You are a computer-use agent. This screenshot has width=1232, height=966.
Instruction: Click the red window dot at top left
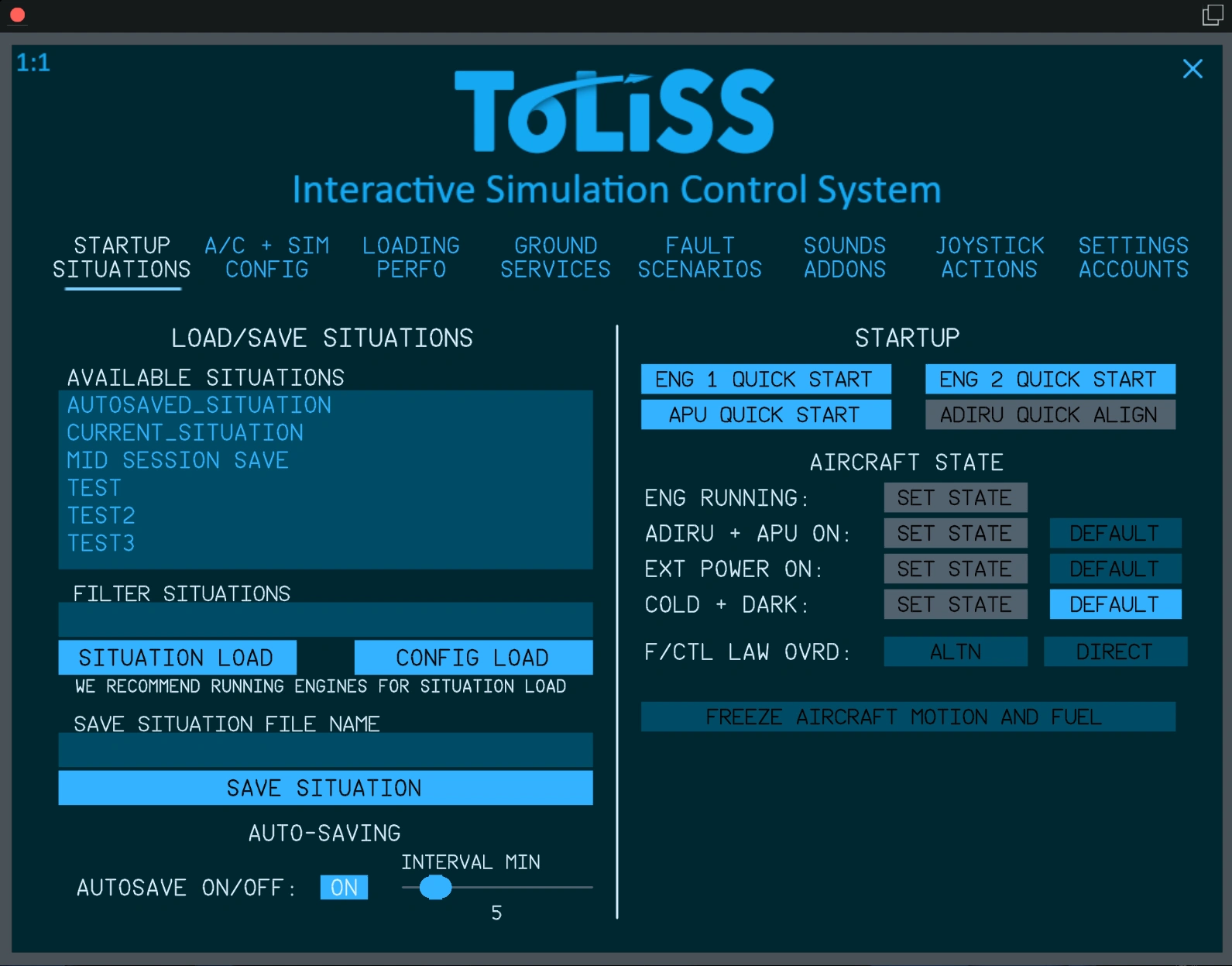click(x=17, y=15)
